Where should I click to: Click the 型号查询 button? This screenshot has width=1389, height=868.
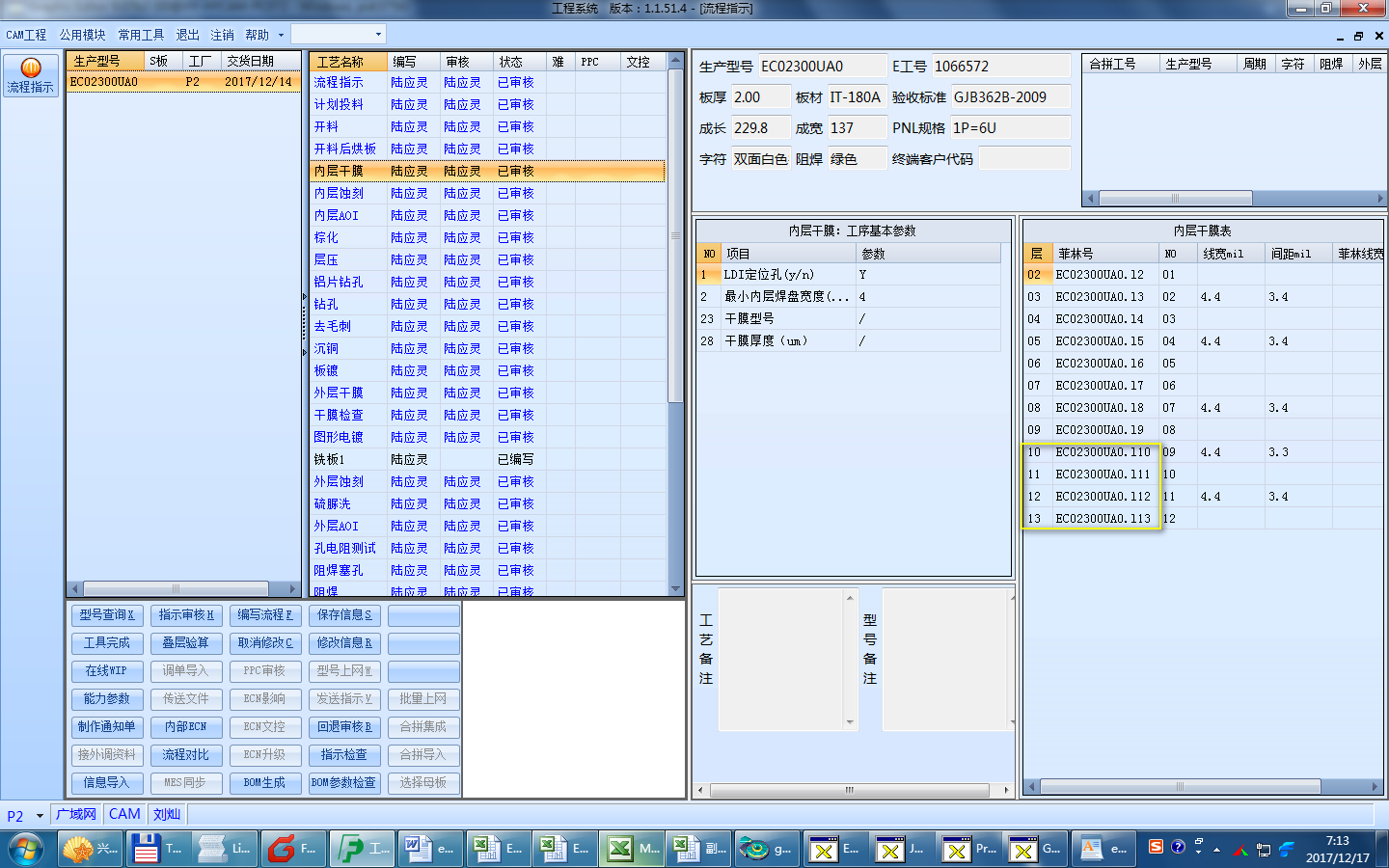107,615
